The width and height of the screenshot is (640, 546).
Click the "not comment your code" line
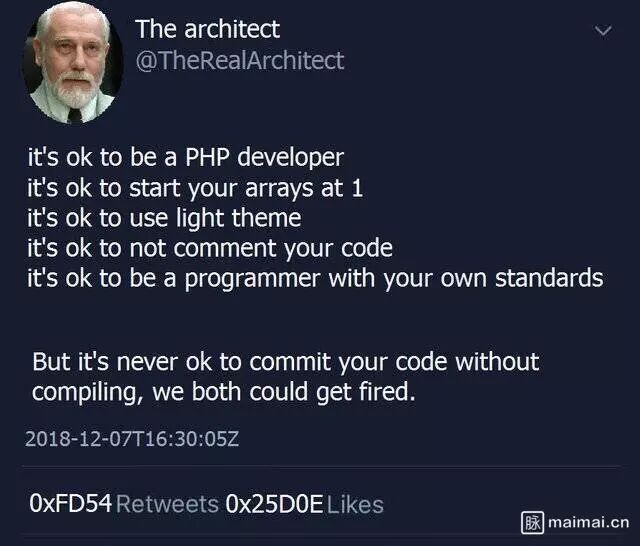click(x=210, y=246)
